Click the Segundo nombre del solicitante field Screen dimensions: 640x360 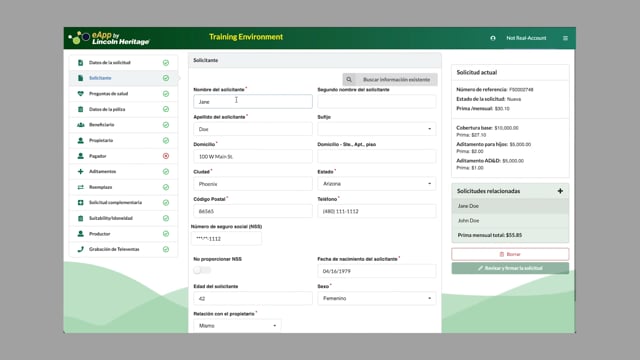tap(376, 102)
